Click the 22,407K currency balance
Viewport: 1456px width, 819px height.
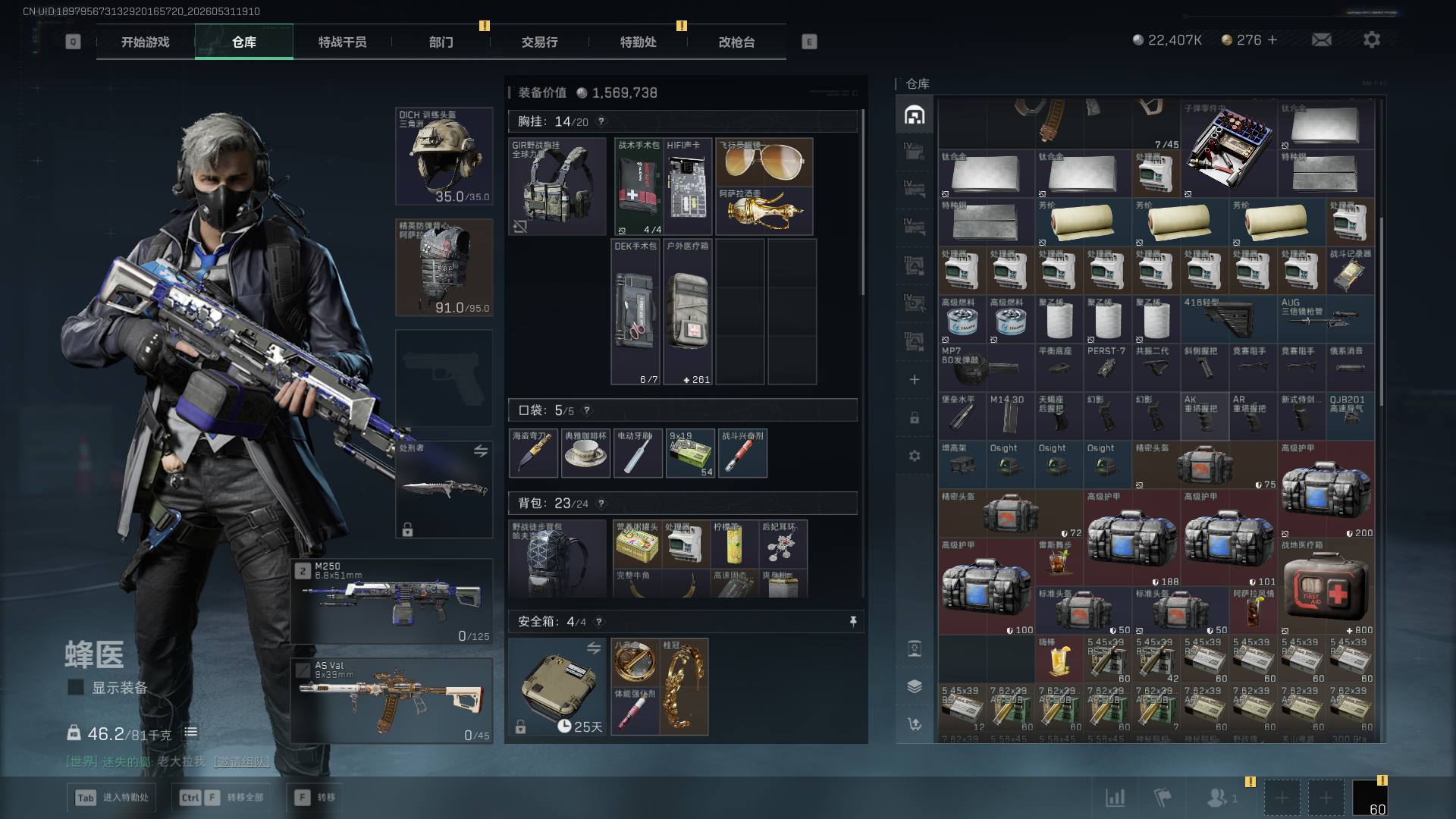click(1167, 39)
